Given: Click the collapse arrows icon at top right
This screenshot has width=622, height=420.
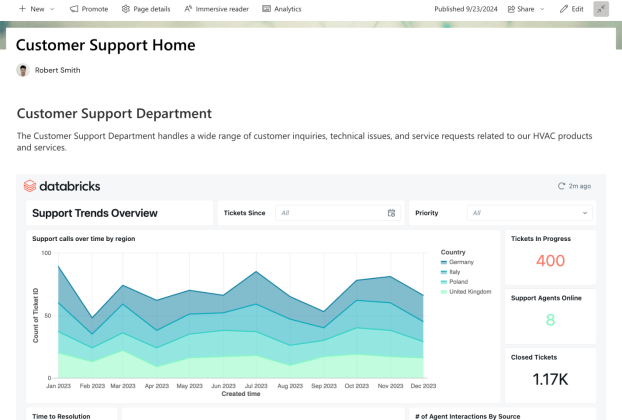Looking at the screenshot, I should (x=600, y=9).
